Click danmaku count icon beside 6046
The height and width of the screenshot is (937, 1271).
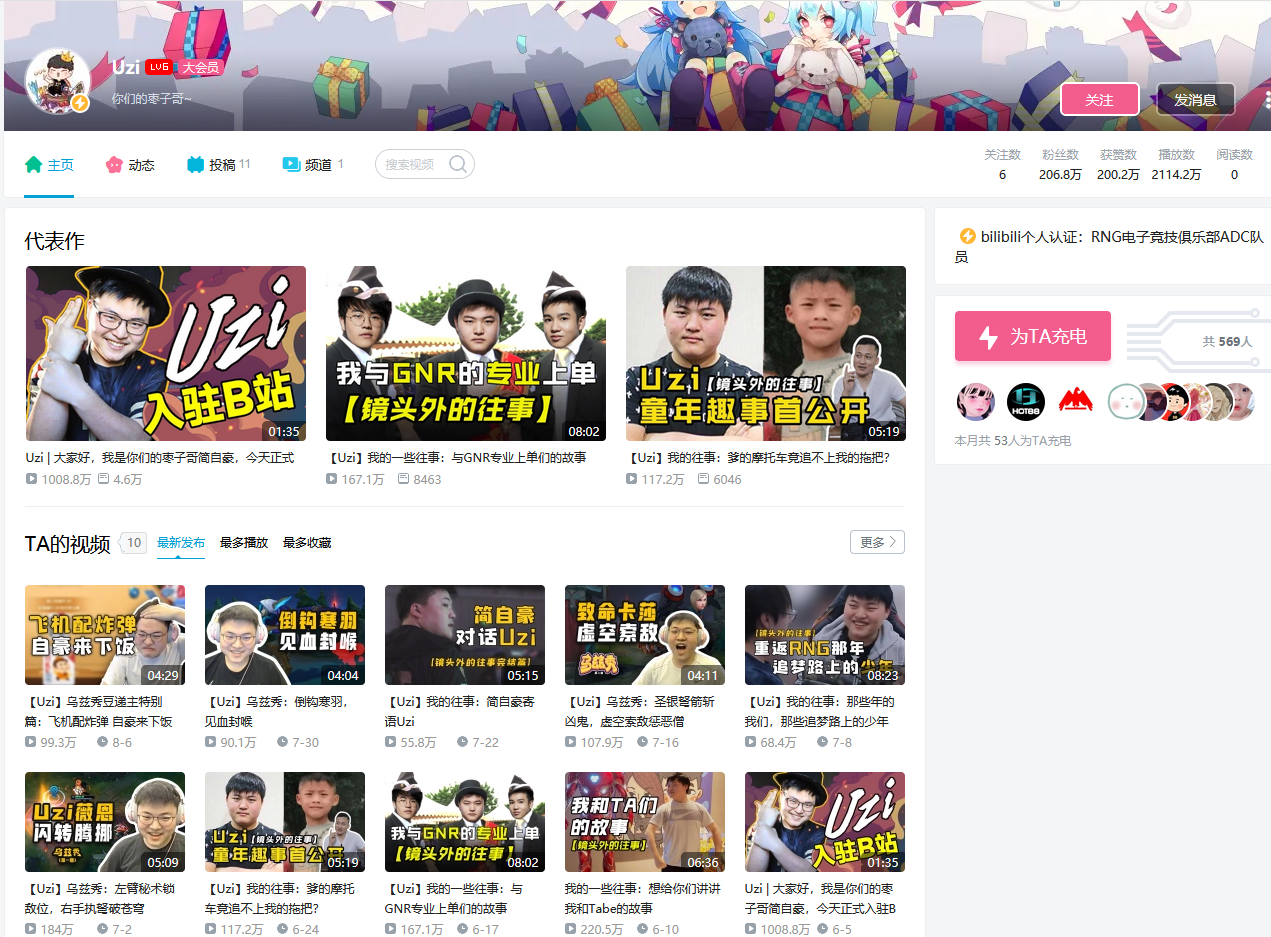click(x=704, y=479)
